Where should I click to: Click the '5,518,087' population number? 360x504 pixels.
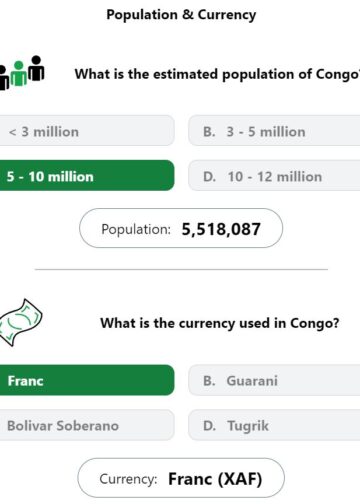221,229
